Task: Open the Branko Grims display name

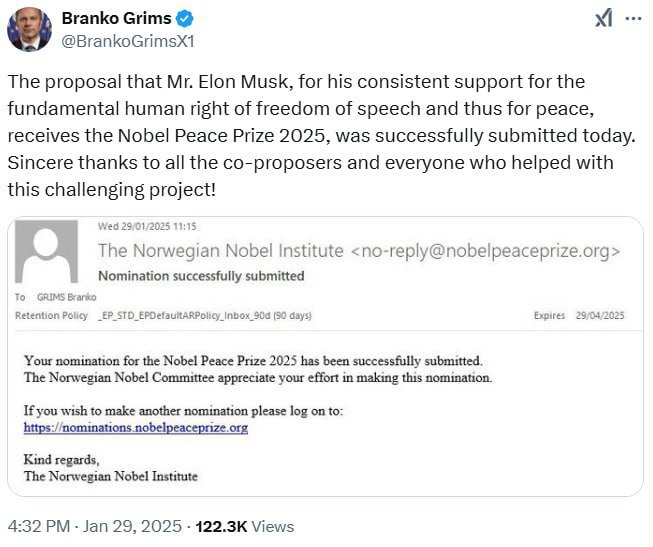Action: 117,18
